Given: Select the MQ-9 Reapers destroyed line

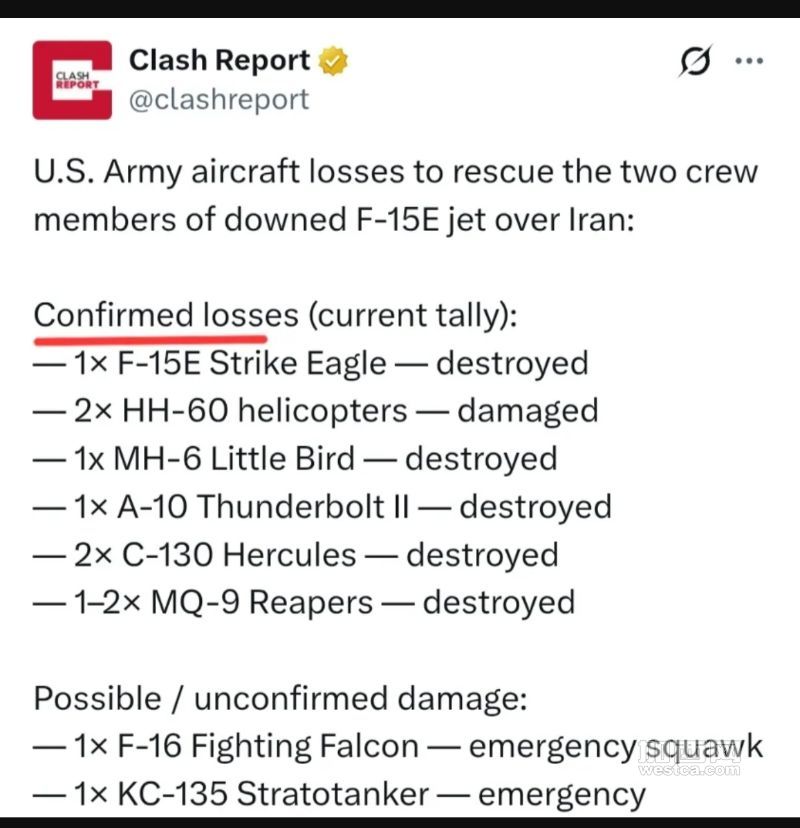Looking at the screenshot, I should [x=305, y=603].
